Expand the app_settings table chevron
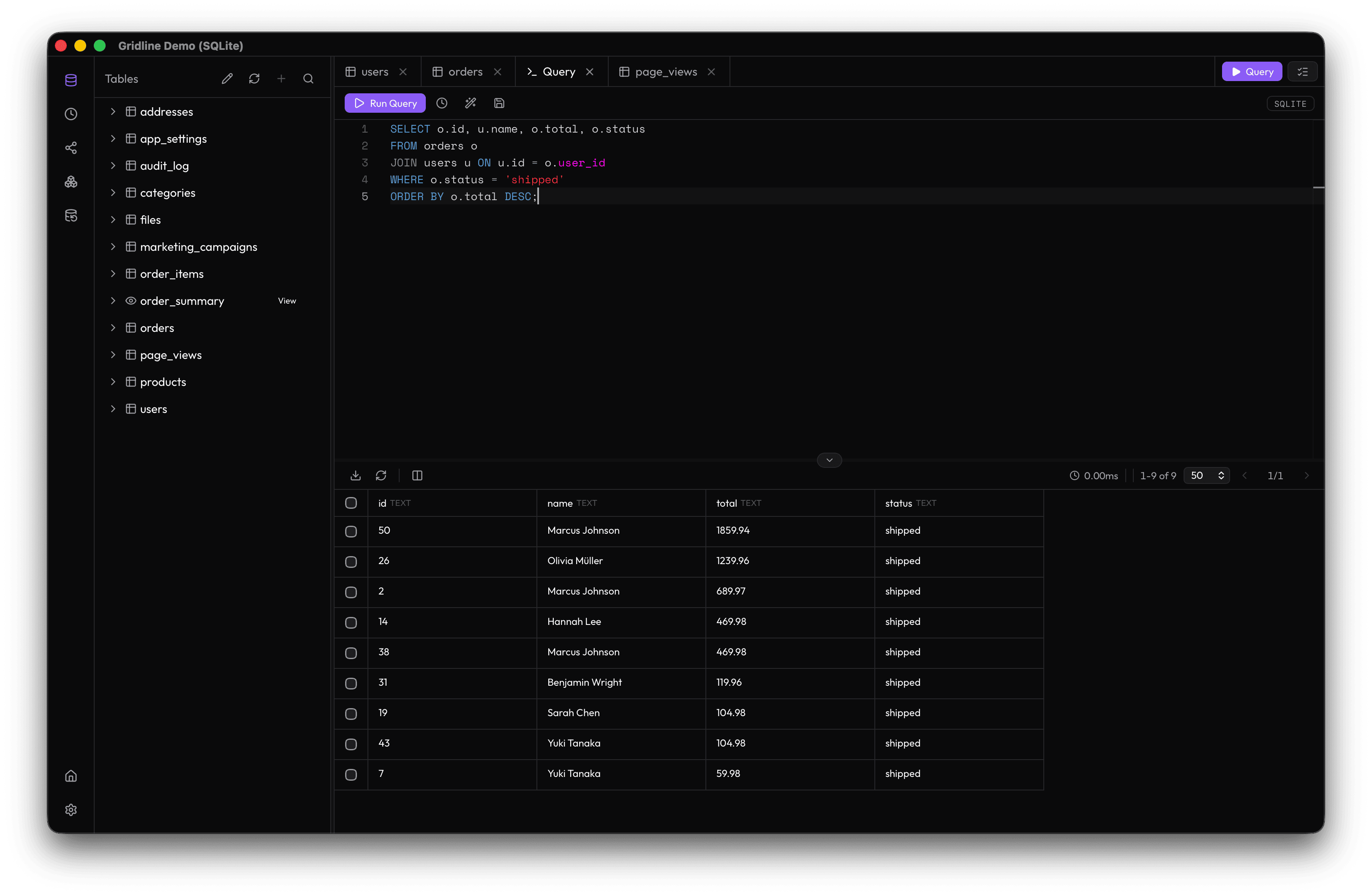Viewport: 1372px width, 896px height. [x=113, y=139]
